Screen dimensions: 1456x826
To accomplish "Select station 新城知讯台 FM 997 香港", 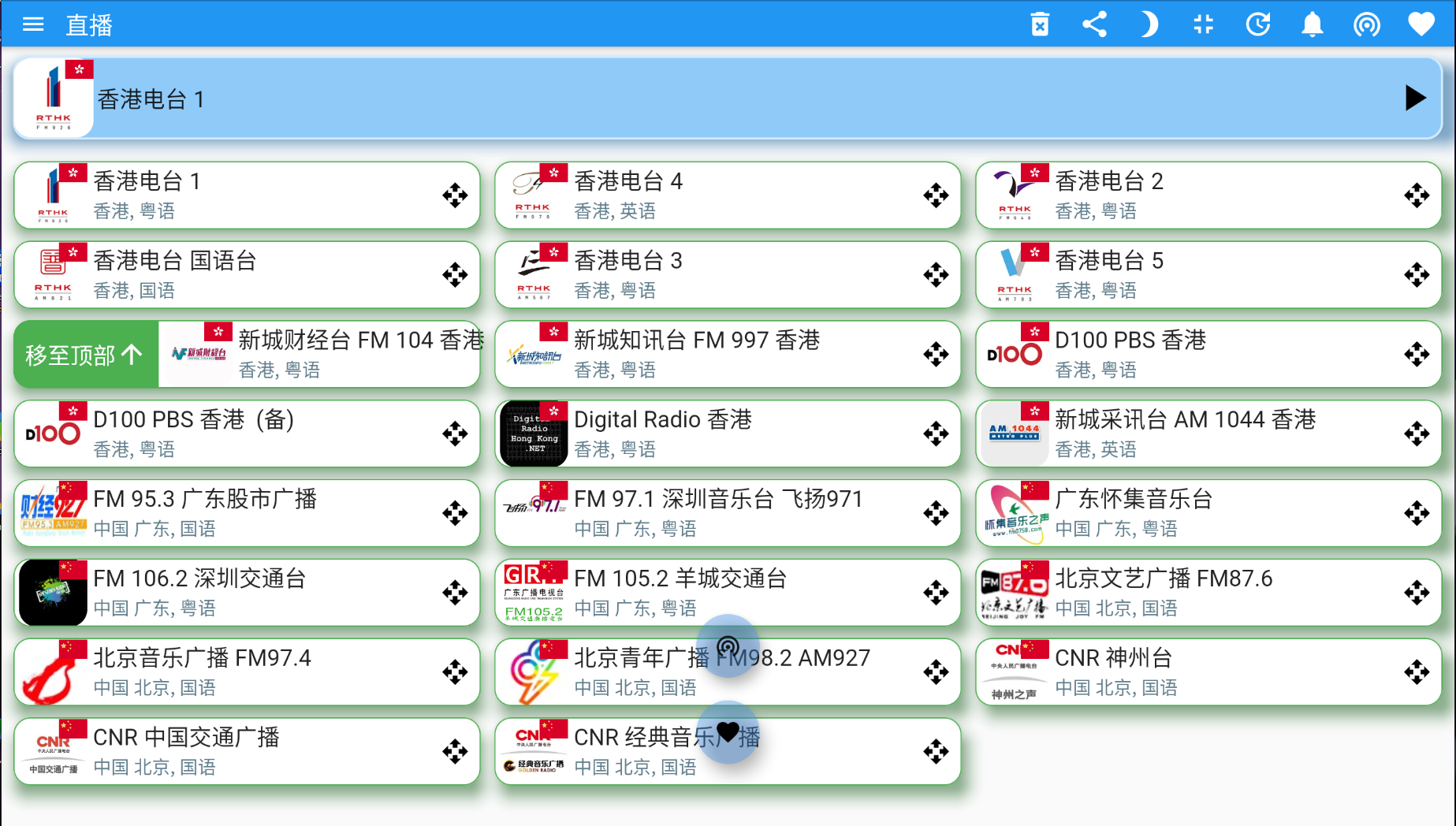I will pos(728,355).
